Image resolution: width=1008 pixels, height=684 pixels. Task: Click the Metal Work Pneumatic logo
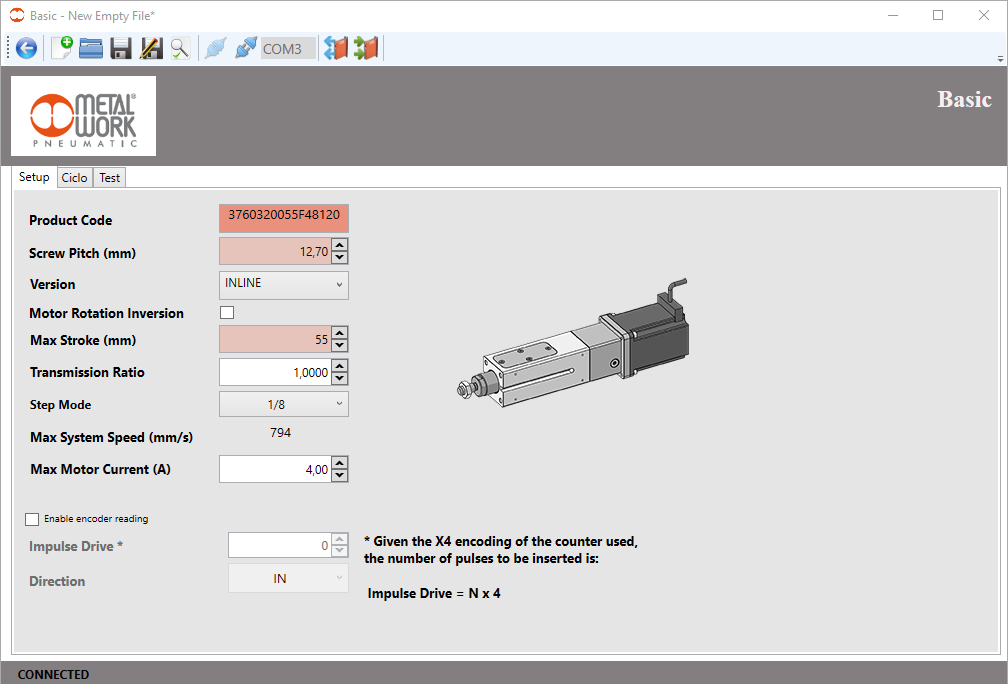84,115
